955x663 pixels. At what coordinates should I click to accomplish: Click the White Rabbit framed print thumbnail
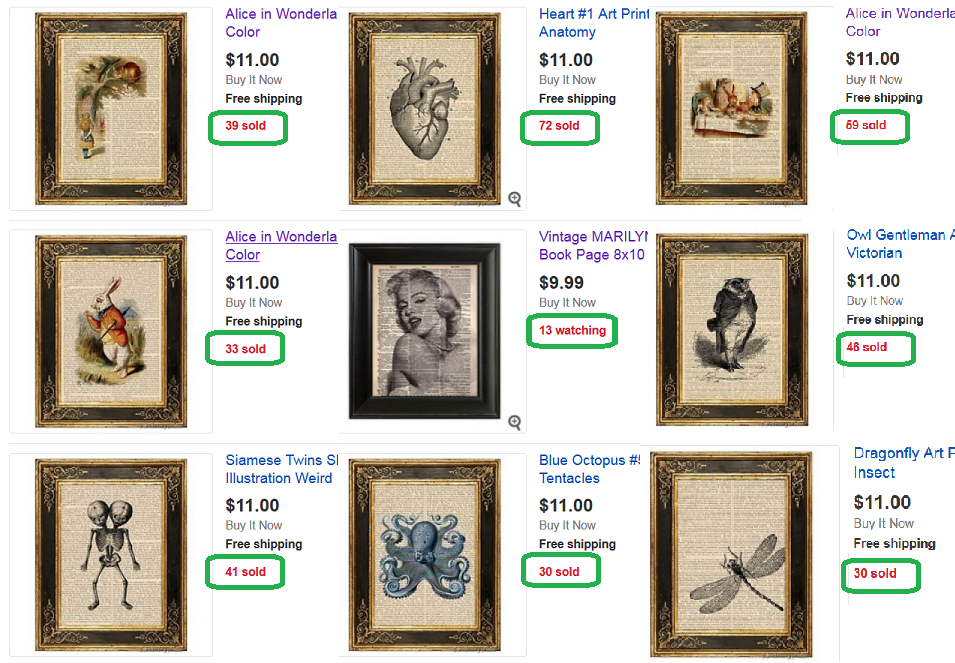point(111,332)
